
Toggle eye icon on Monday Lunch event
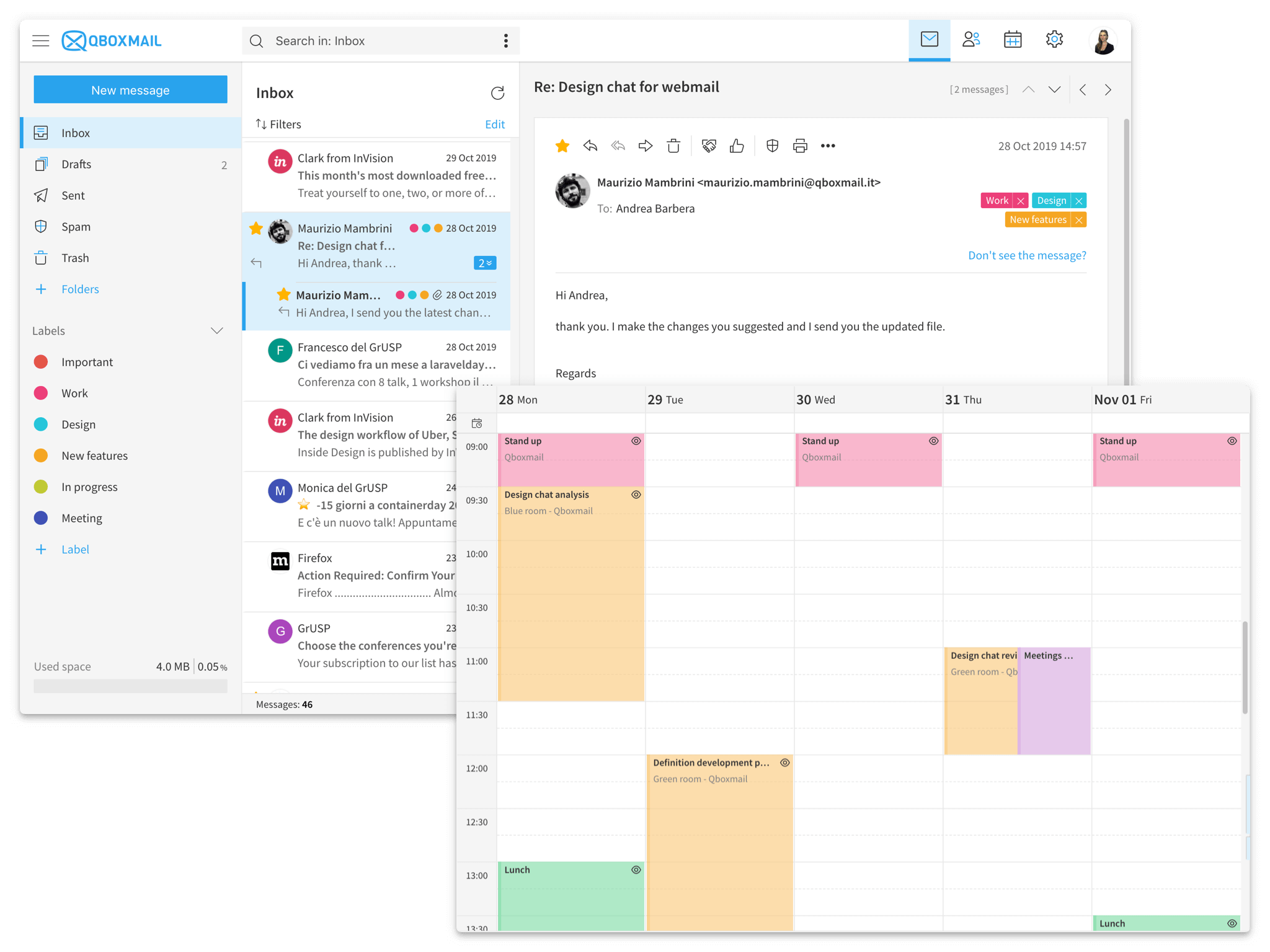pos(636,870)
